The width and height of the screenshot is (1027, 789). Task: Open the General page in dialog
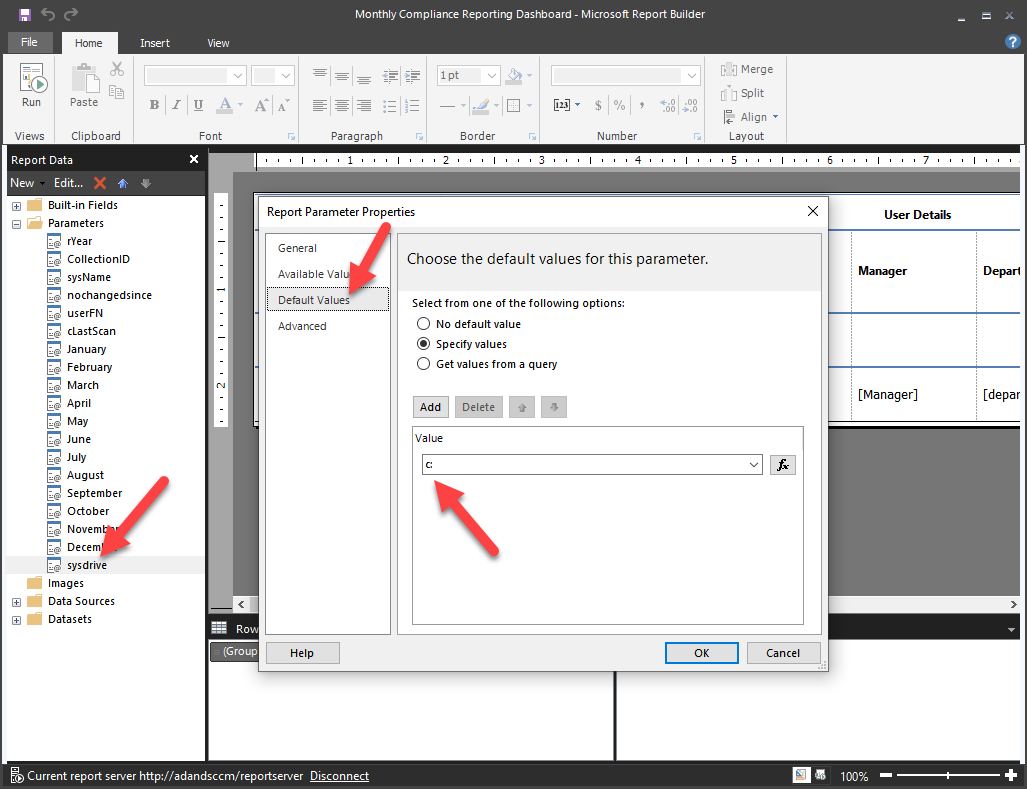click(x=297, y=248)
